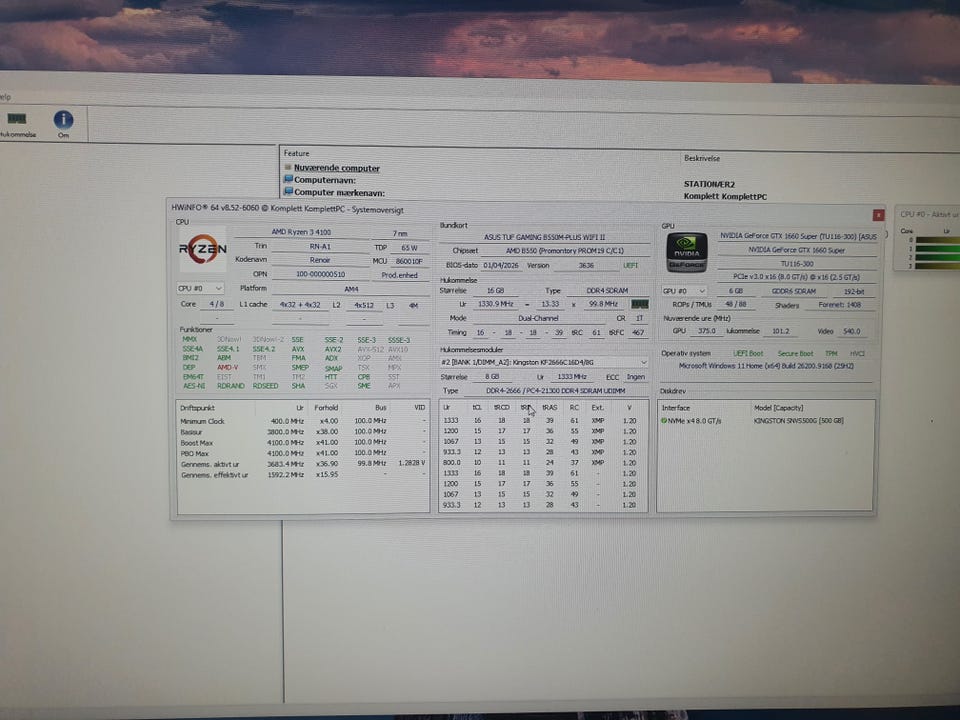This screenshot has height=720, width=960.
Task: Click the computer icon beside Computer mærkenavn
Action: pos(288,192)
